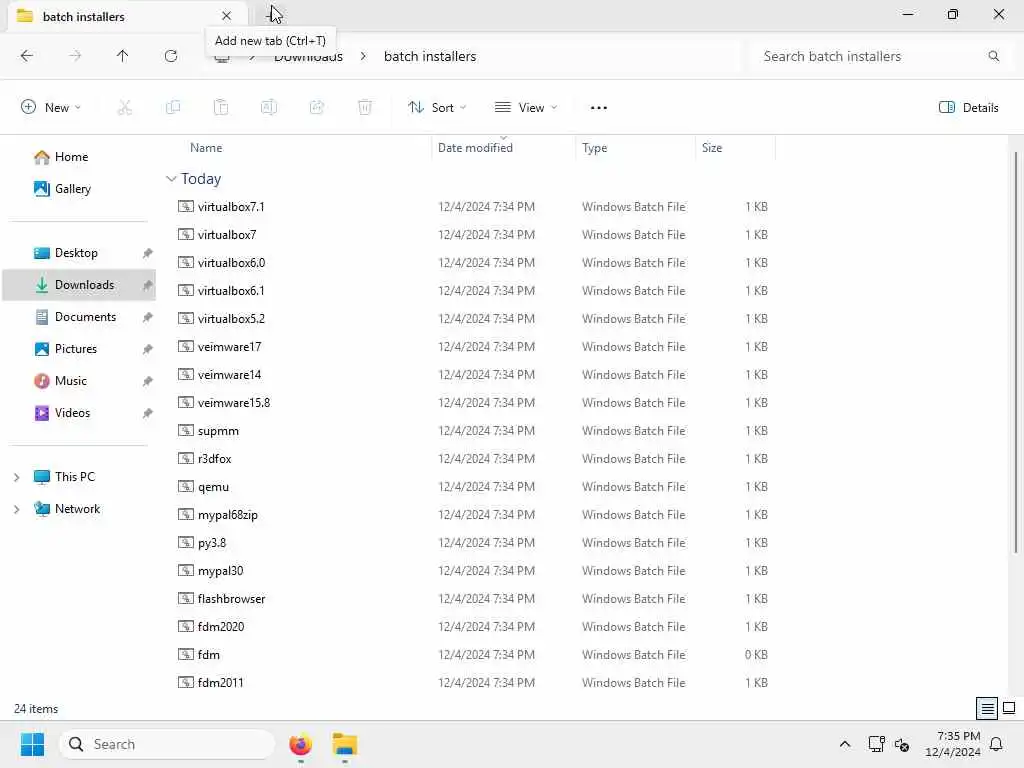Click the Cut scissors icon

pyautogui.click(x=125, y=107)
